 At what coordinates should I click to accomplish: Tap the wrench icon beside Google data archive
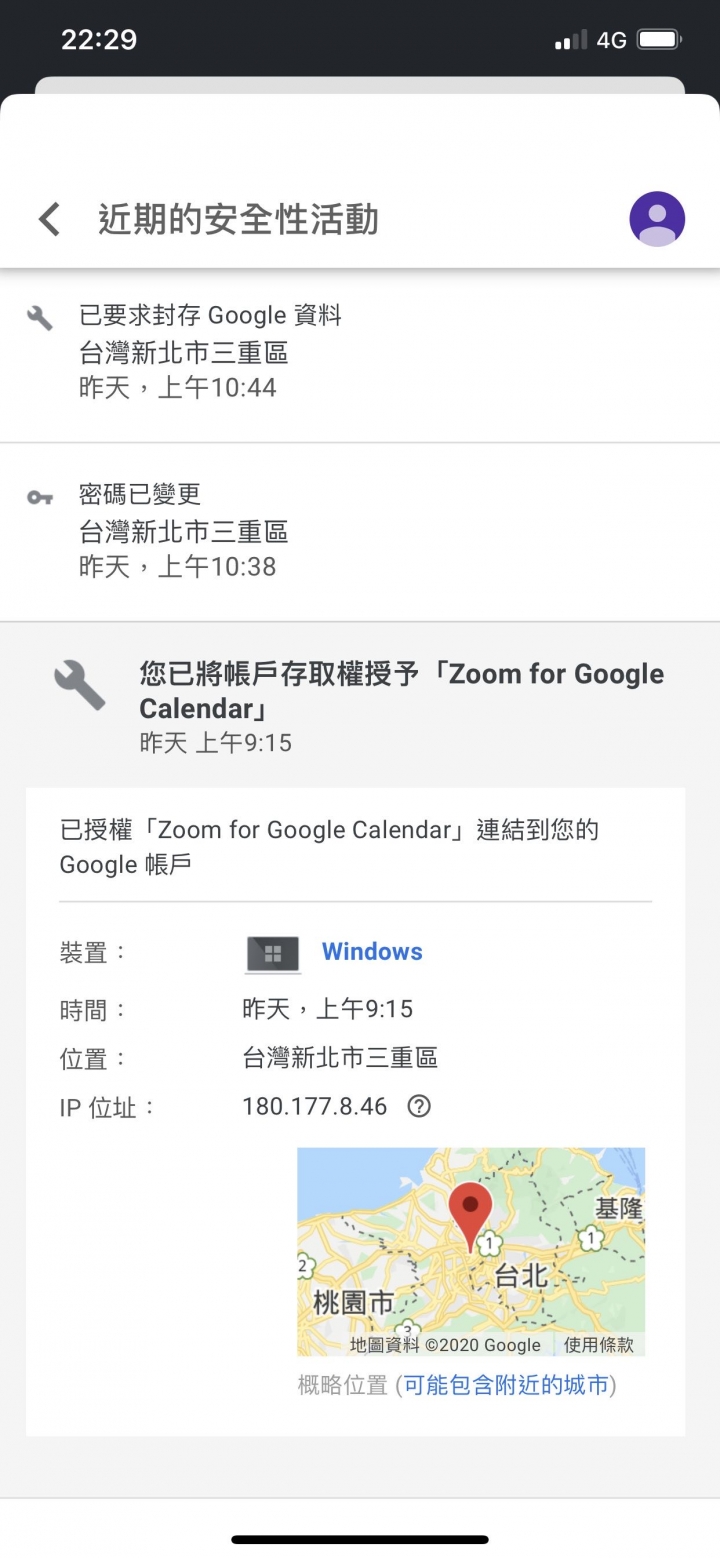pyautogui.click(x=40, y=318)
